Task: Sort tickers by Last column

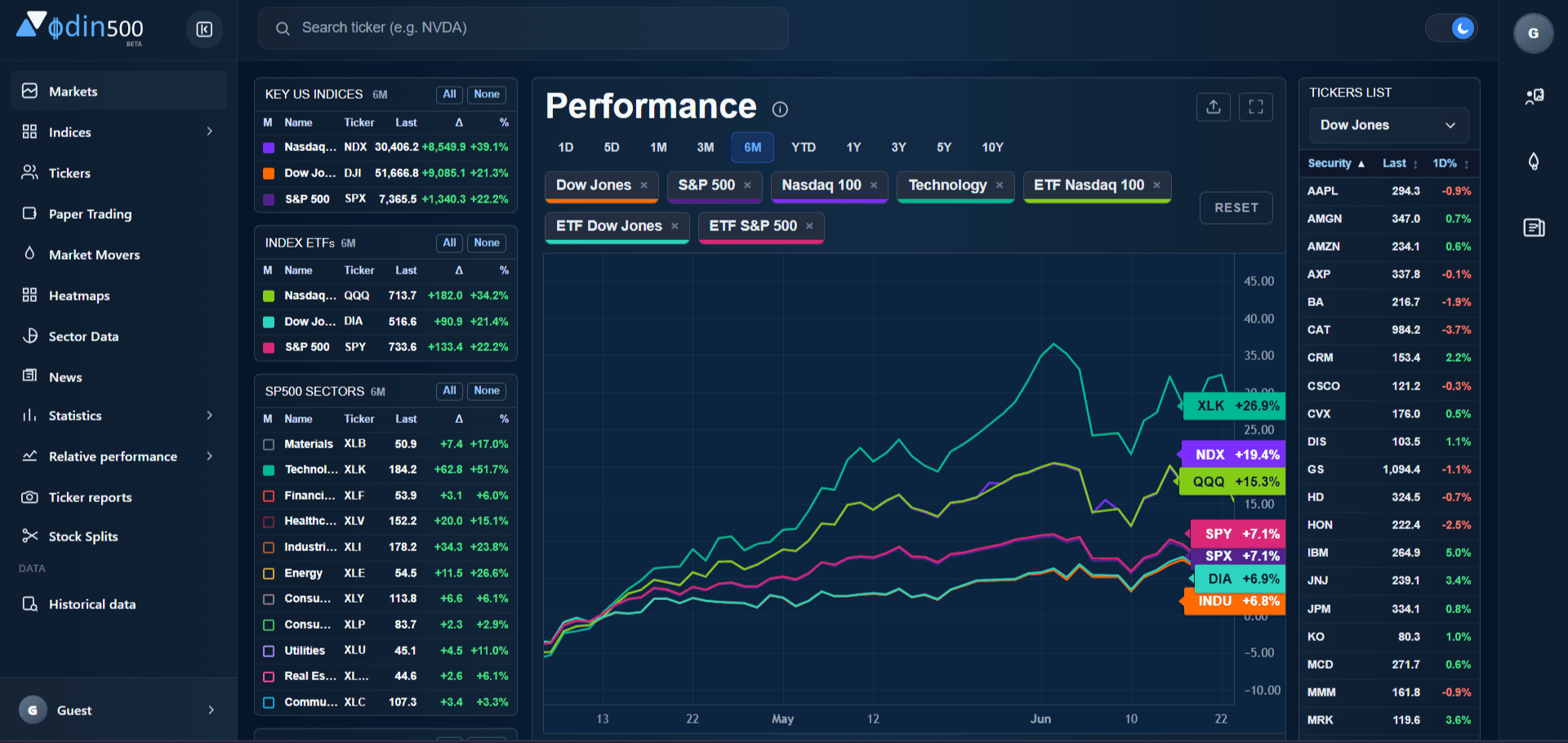Action: [1400, 163]
